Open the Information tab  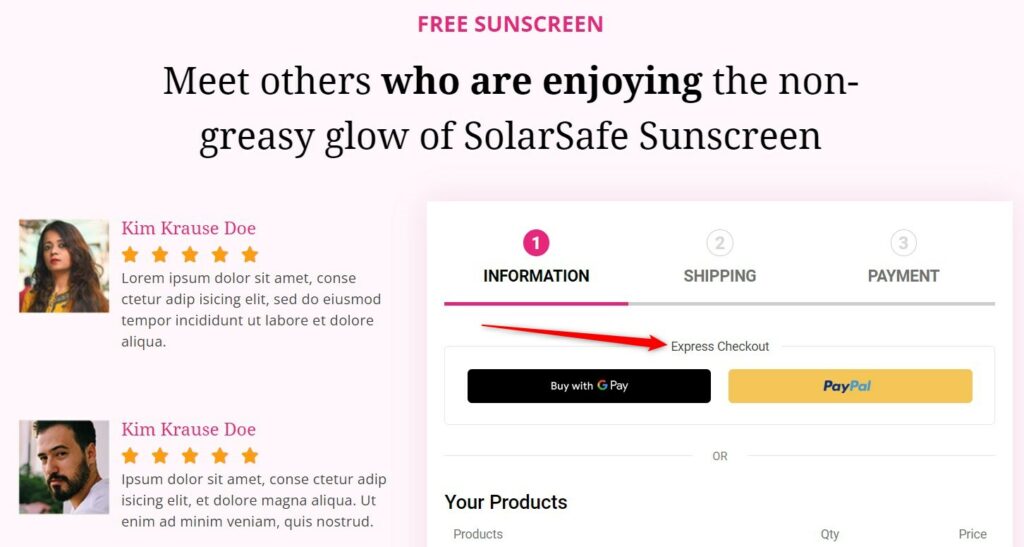coord(536,276)
